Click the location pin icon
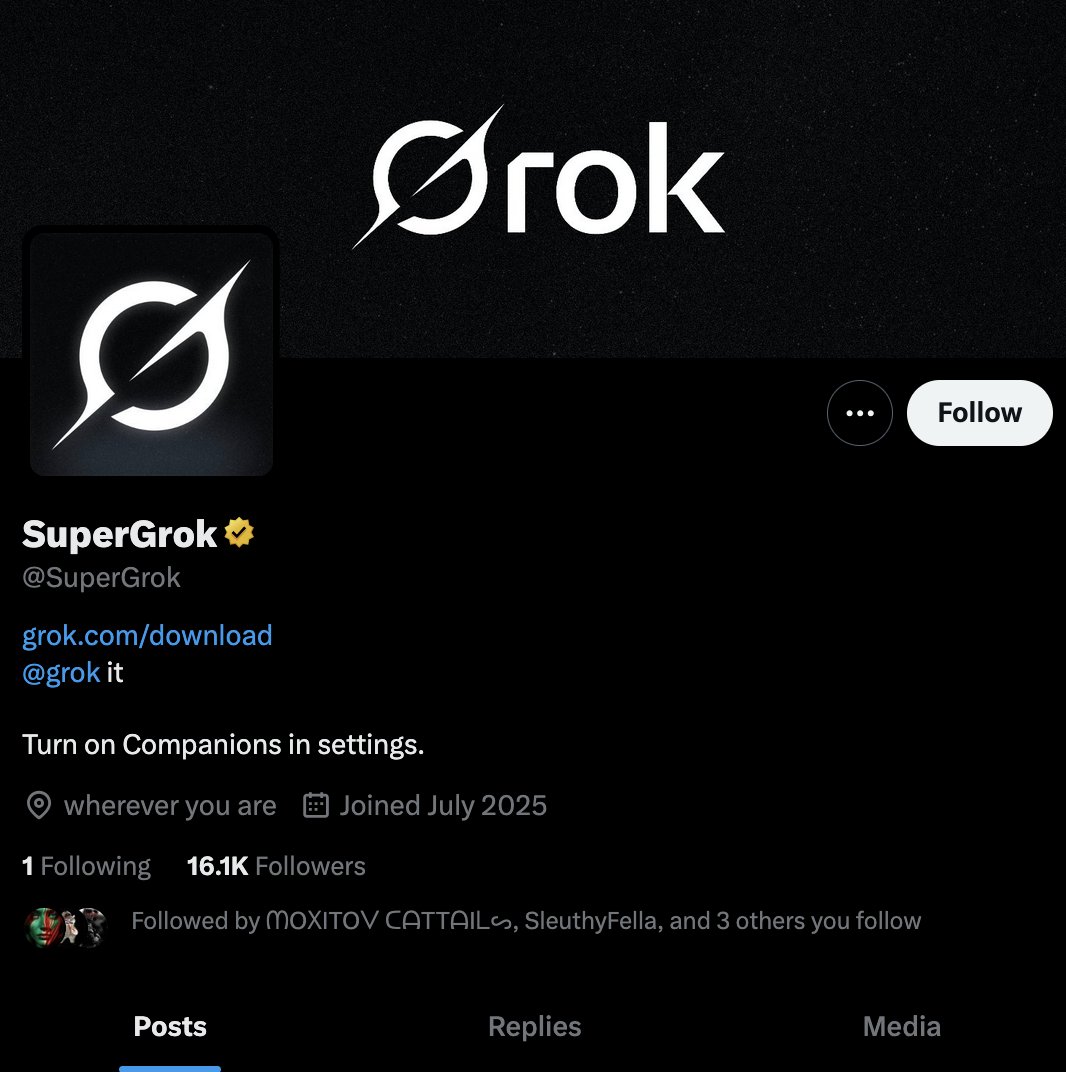Image resolution: width=1066 pixels, height=1072 pixels. click(39, 805)
